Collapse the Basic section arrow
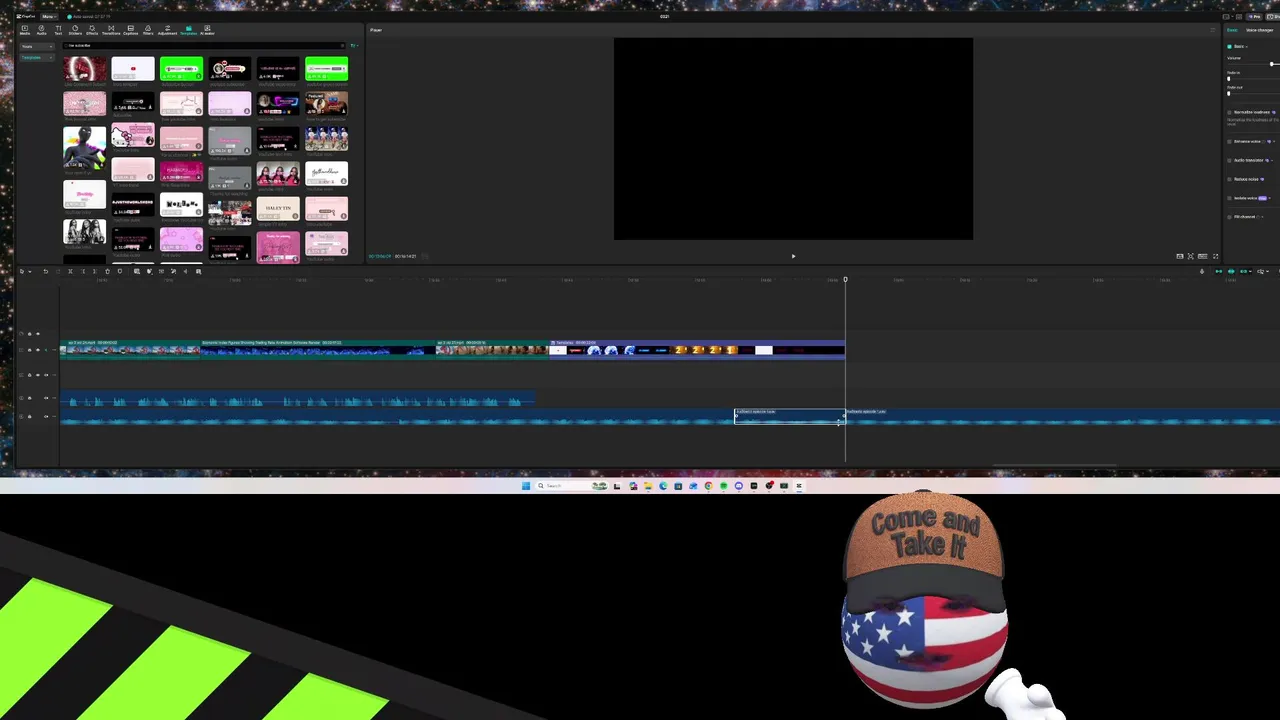This screenshot has height=720, width=1280. 1247,47
